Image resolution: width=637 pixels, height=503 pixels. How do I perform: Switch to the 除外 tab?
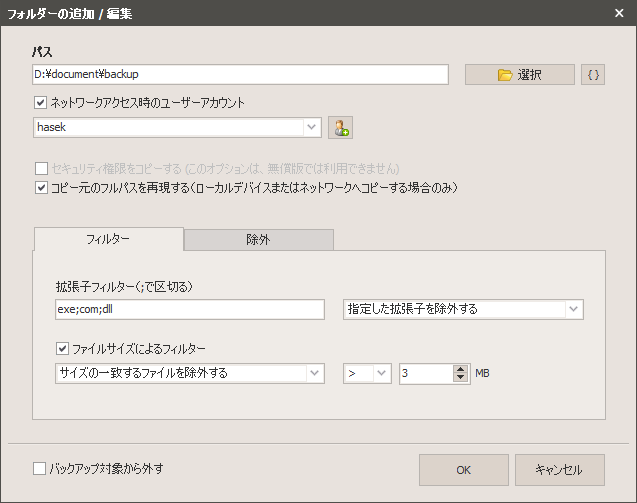tap(258, 240)
